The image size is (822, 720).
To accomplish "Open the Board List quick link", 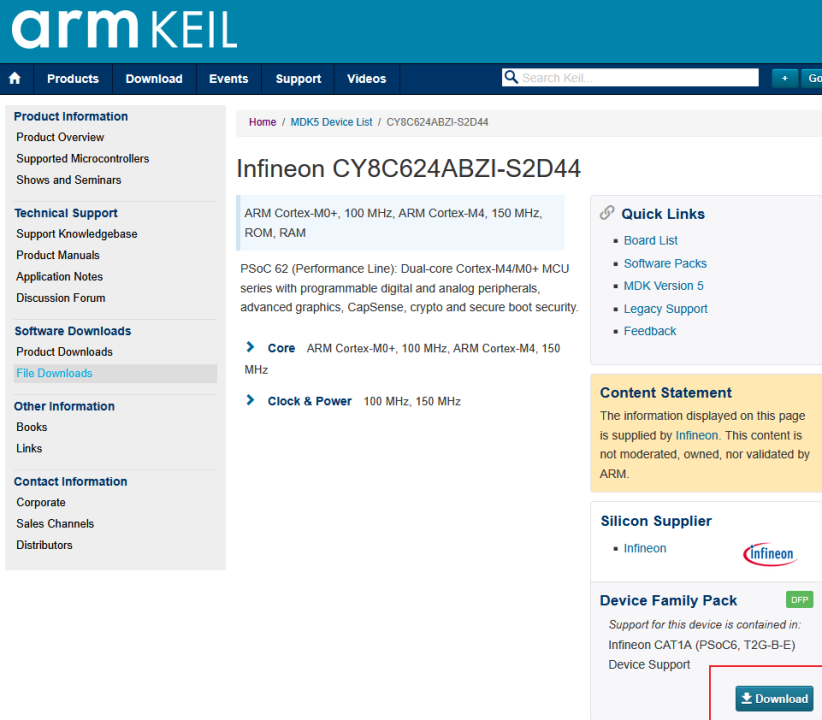I will click(650, 240).
